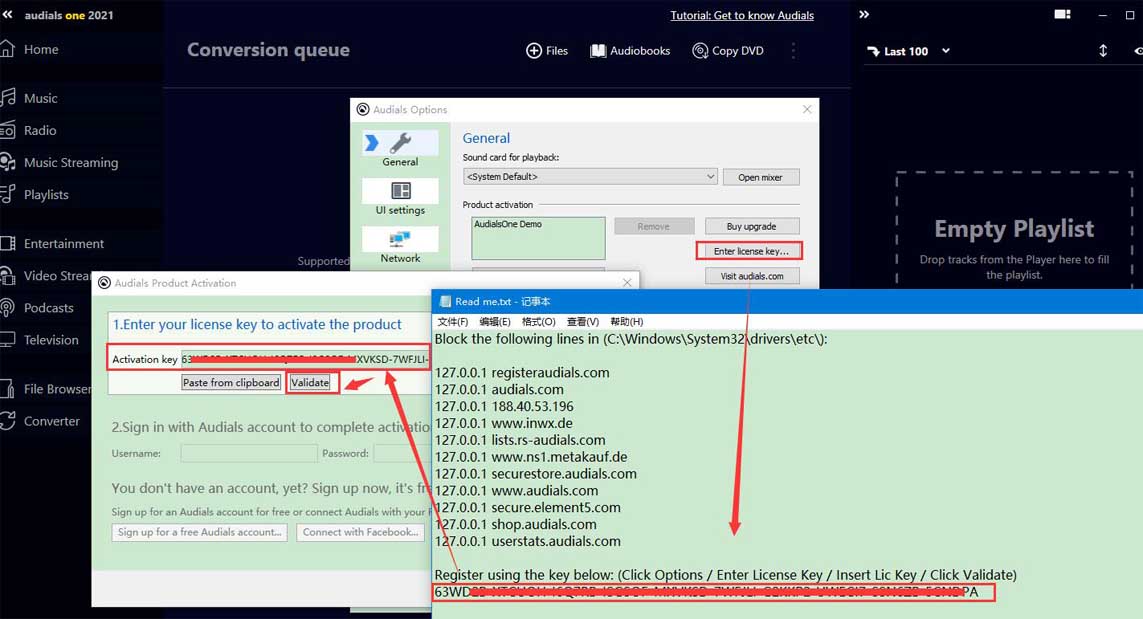Open the 格式(O) menu in Notepad
The height and width of the screenshot is (619, 1143).
point(539,322)
